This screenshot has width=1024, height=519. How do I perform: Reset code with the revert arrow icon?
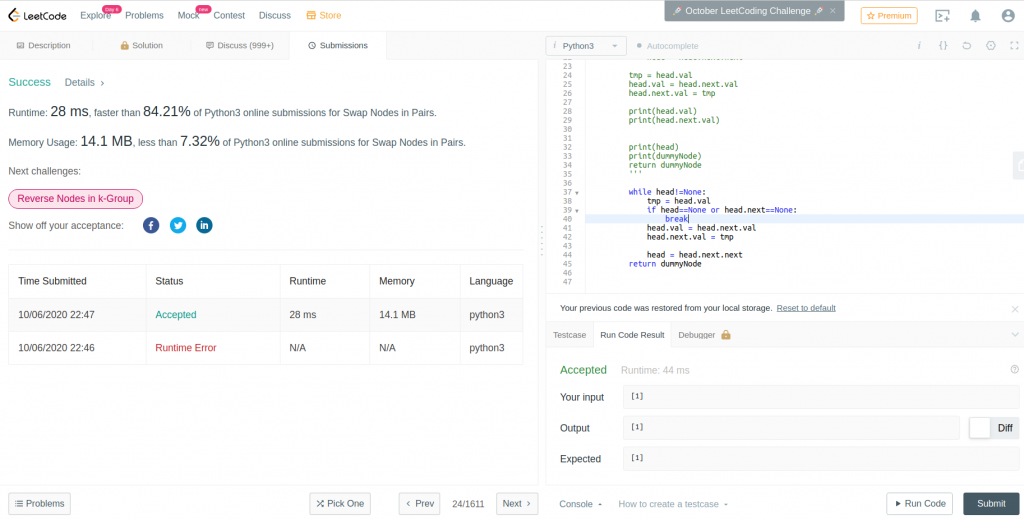pos(967,46)
